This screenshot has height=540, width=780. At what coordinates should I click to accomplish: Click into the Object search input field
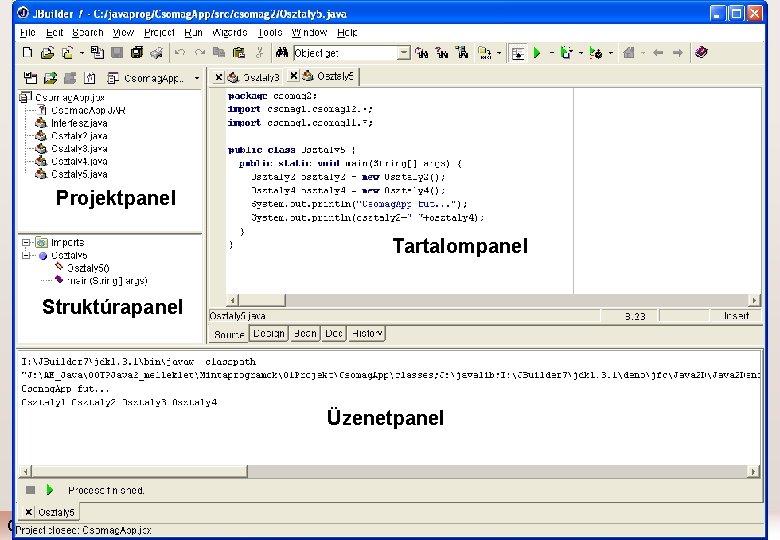[346, 53]
